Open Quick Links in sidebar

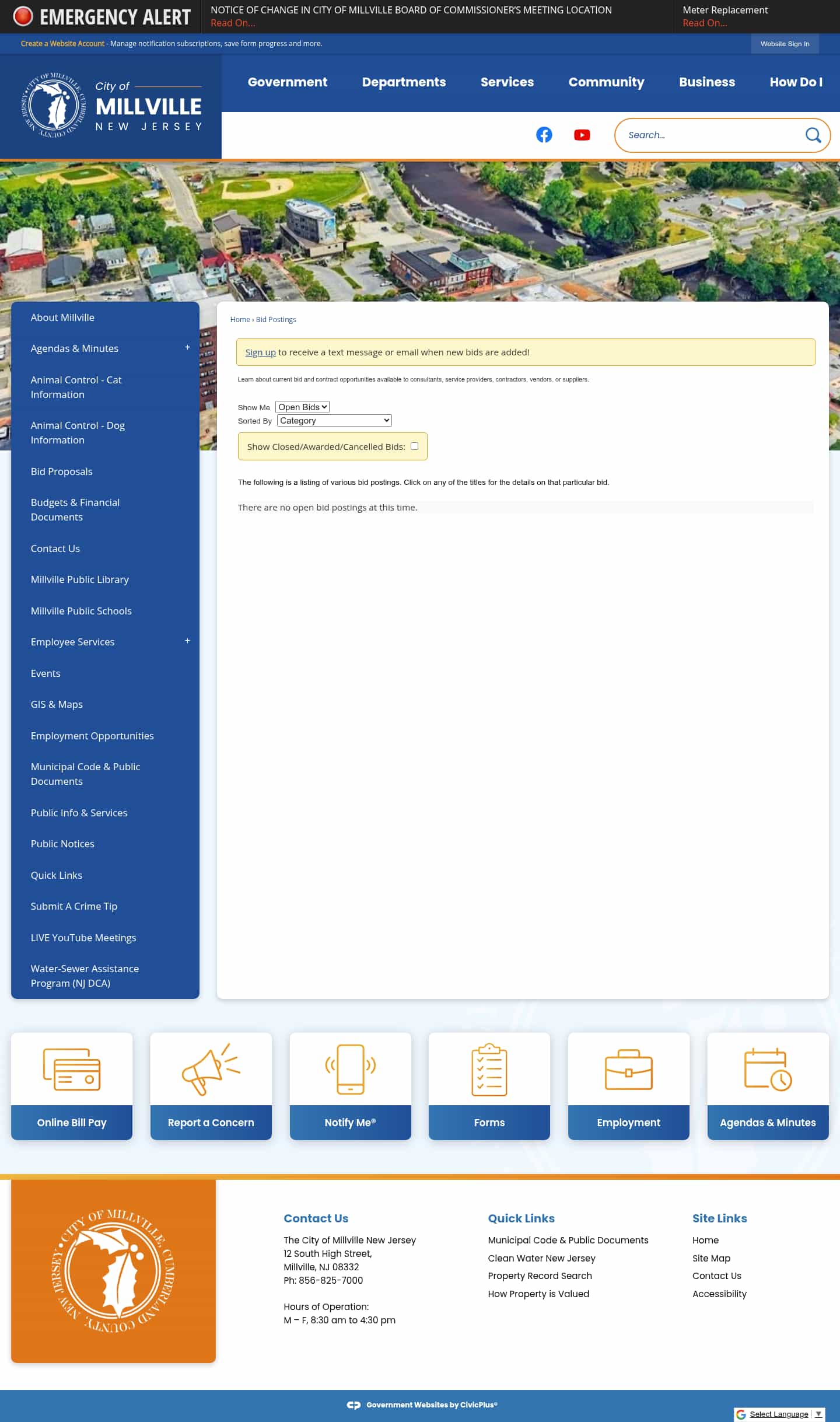pyautogui.click(x=56, y=875)
